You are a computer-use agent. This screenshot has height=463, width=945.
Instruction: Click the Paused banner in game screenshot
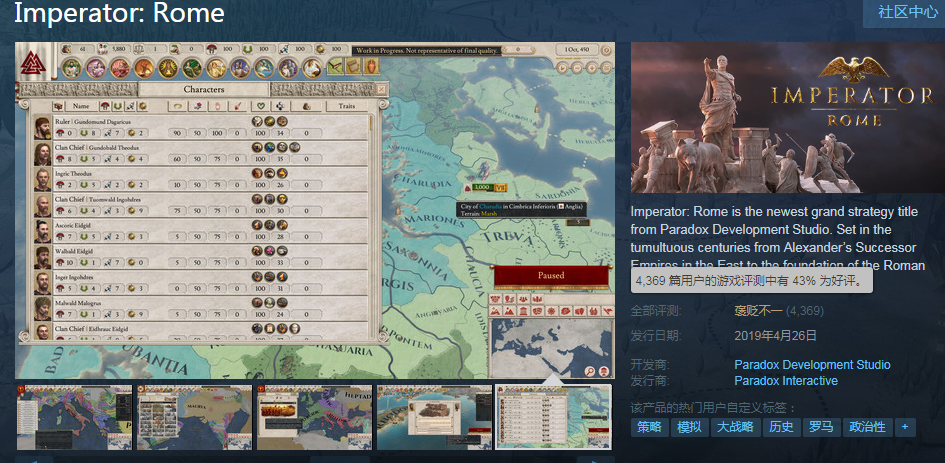tap(551, 276)
